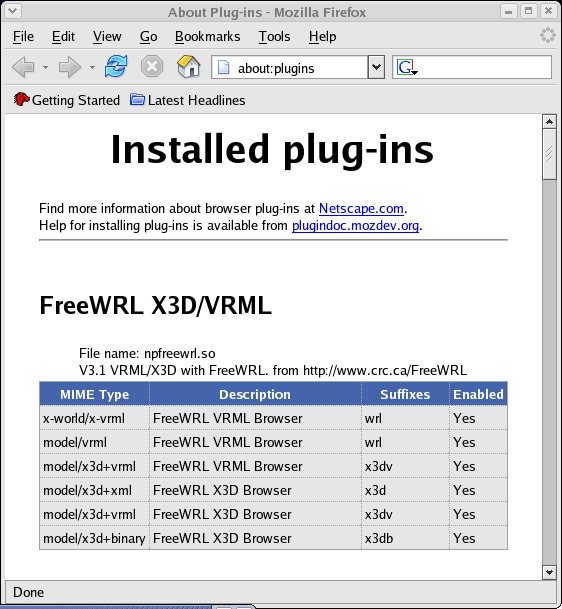
Task: Open the Edit menu
Action: click(63, 37)
